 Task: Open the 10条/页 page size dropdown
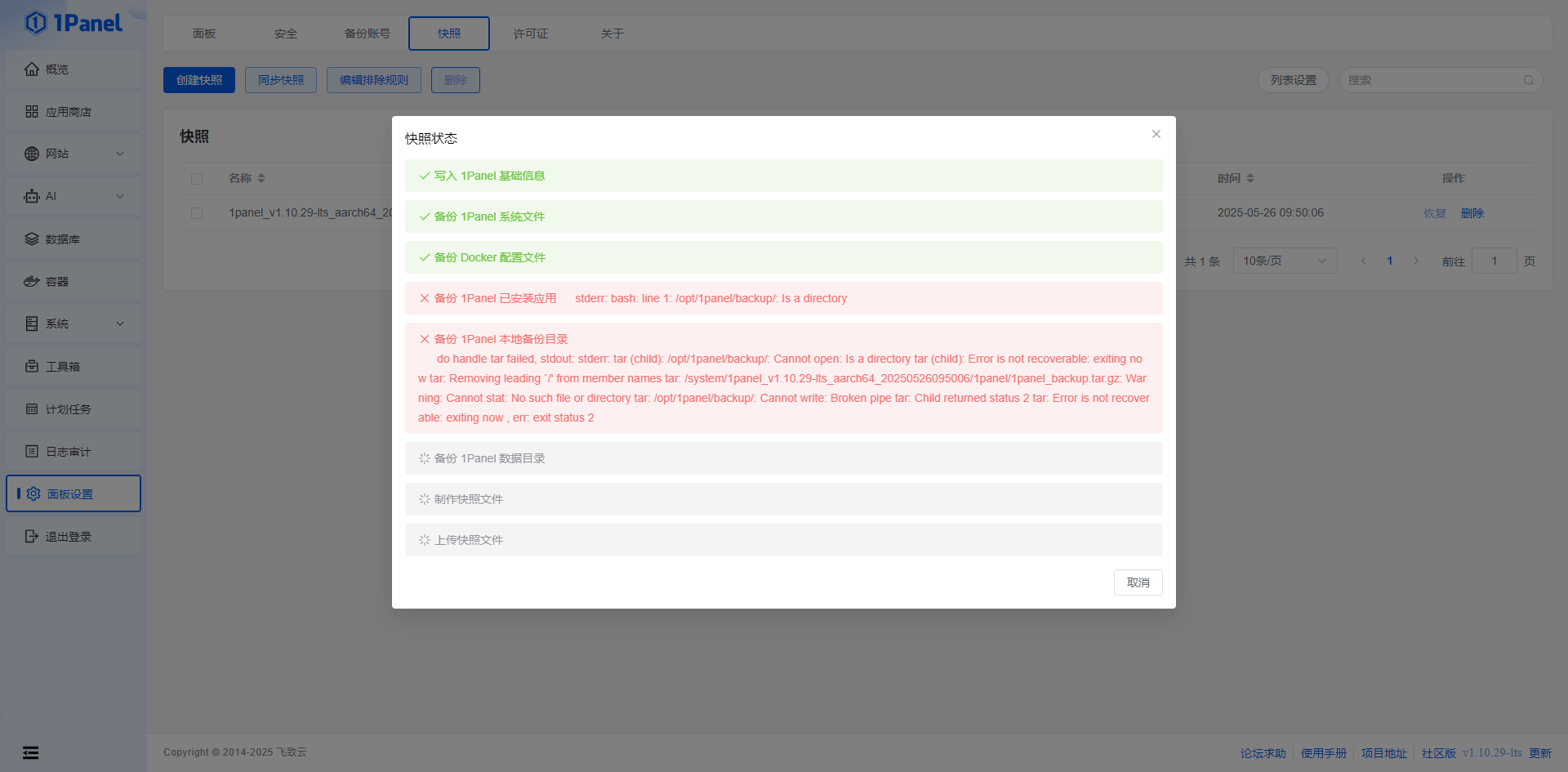[1285, 261]
